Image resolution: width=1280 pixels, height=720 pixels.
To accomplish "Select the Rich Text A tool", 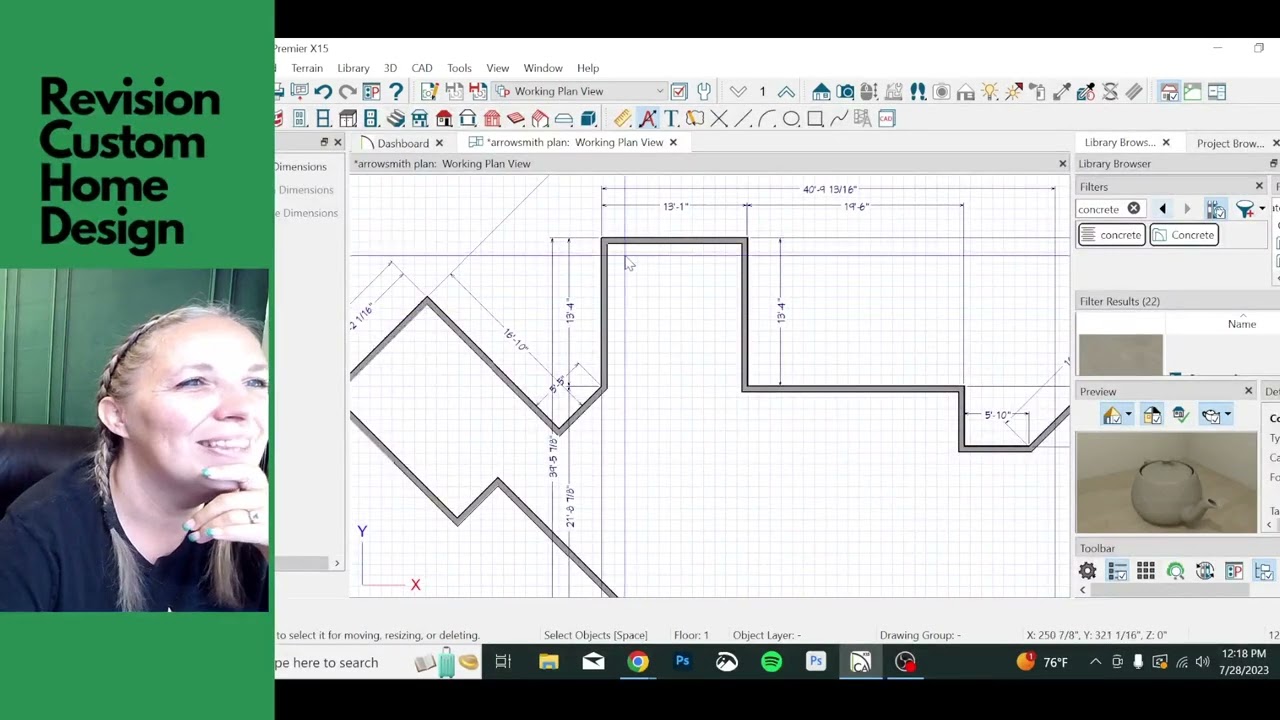I will click(648, 118).
